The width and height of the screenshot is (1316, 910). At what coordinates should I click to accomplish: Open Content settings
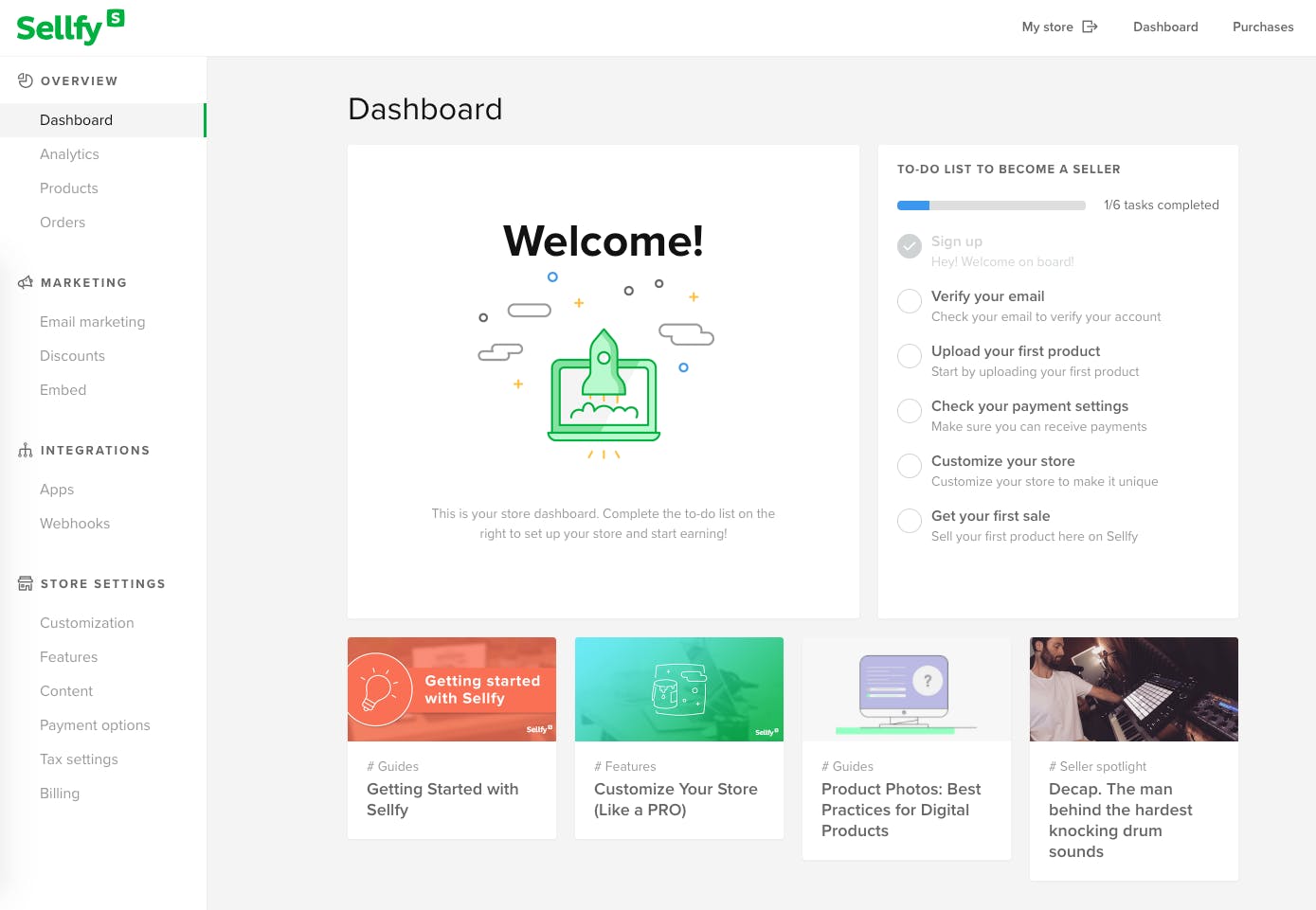(x=66, y=691)
